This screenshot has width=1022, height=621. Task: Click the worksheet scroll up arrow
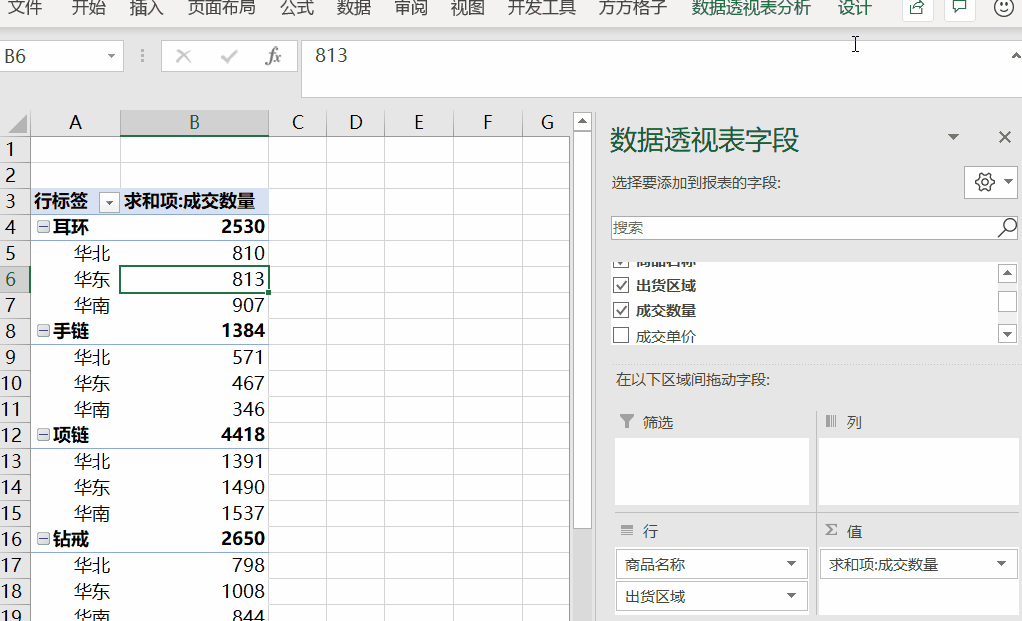(582, 121)
